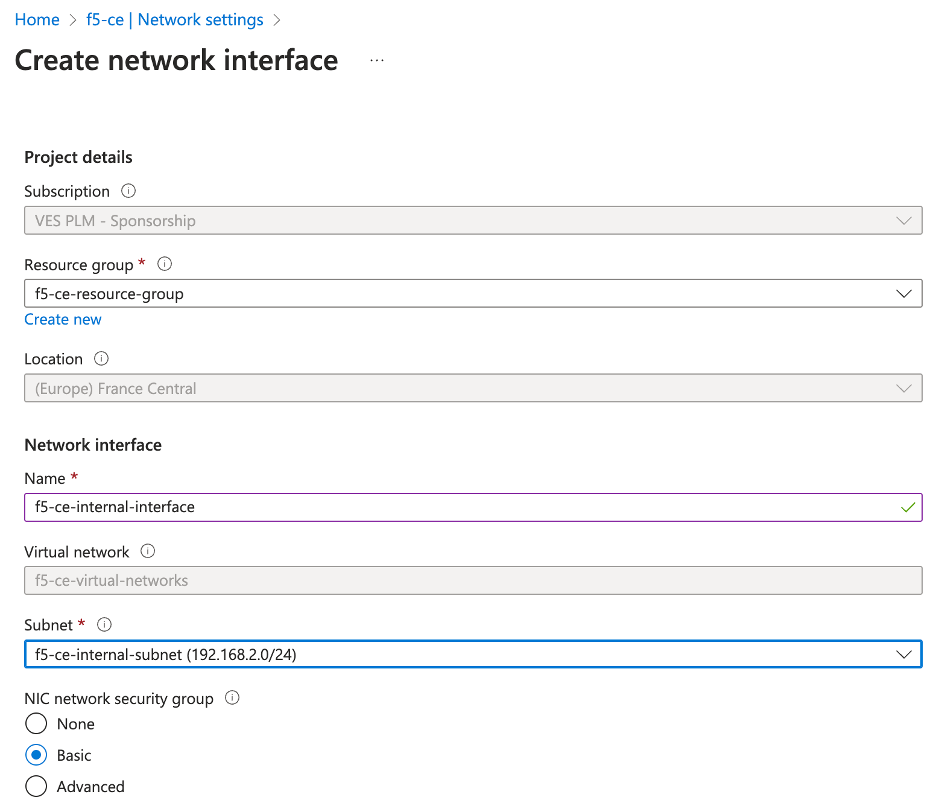Click the Resource group info icon

163,264
